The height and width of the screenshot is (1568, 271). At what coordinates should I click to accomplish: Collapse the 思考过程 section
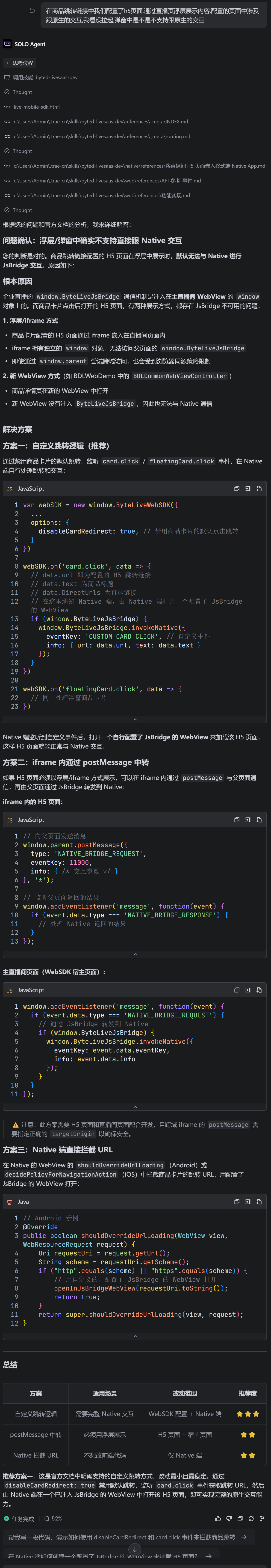[19, 63]
